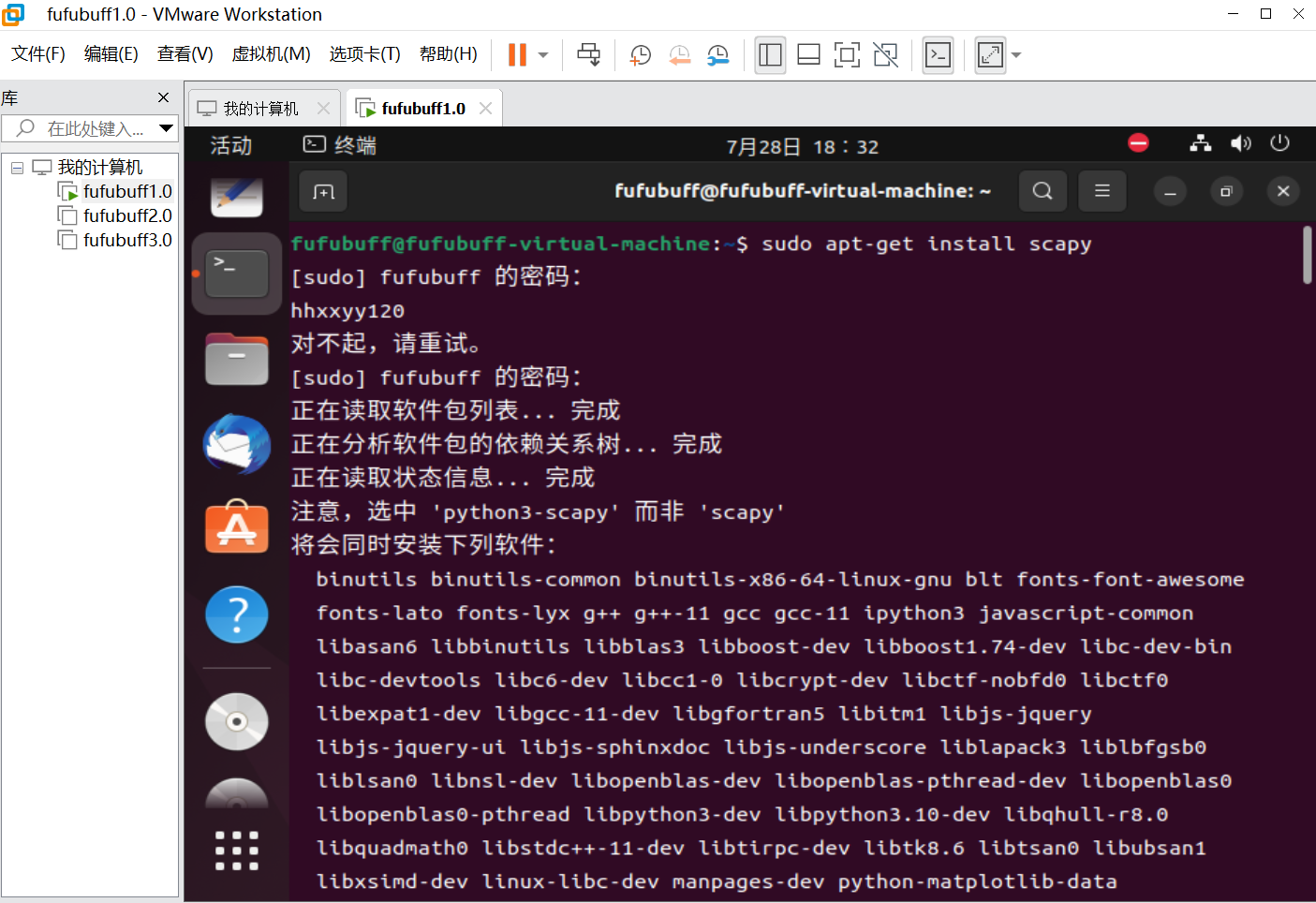Open the 帮助(H) menu
This screenshot has height=903, width=1316.
point(448,54)
